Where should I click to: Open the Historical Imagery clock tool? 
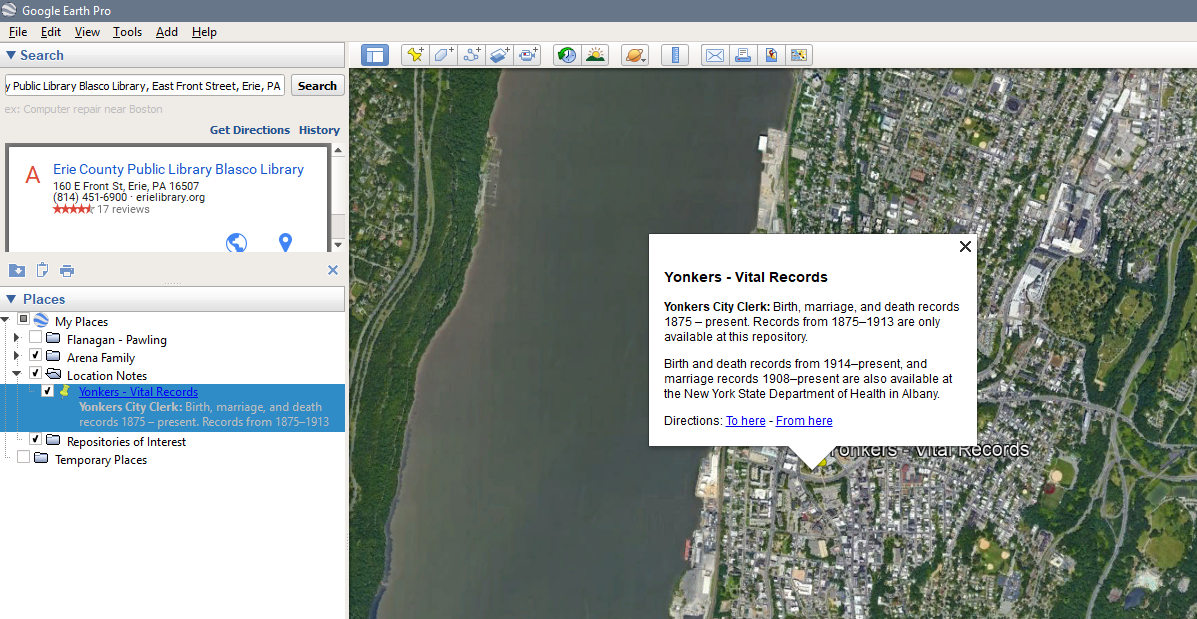click(567, 55)
